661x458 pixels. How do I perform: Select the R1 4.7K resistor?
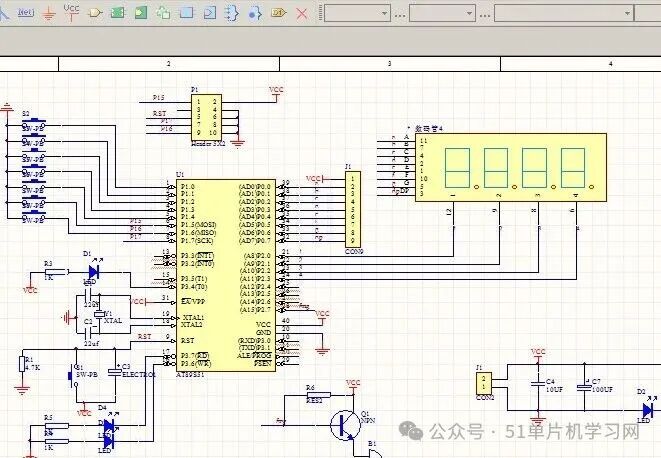click(x=22, y=364)
